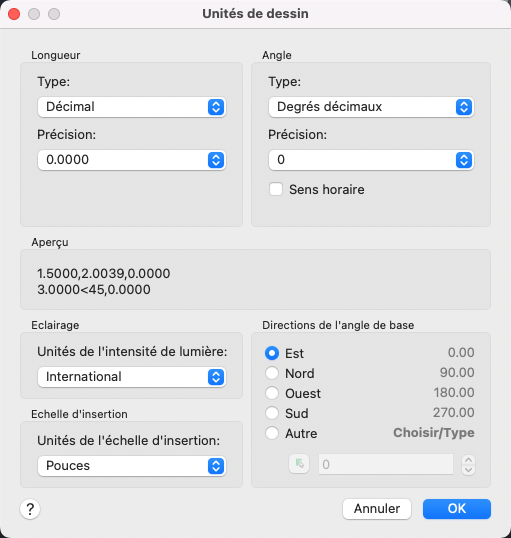Click the blue arrows on International dropdown
The height and width of the screenshot is (538, 511).
pyautogui.click(x=216, y=377)
